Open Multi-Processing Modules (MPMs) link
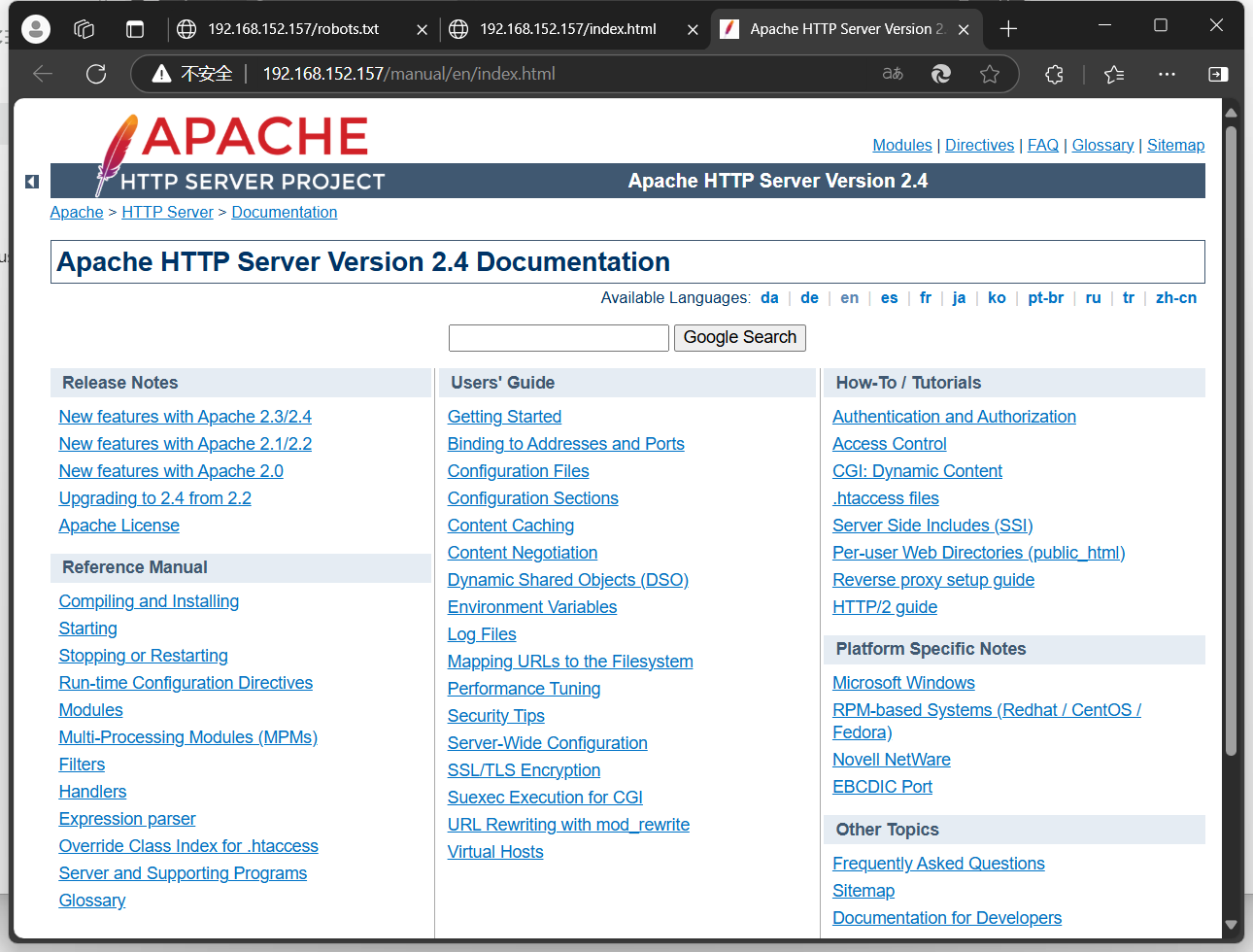Image resolution: width=1253 pixels, height=952 pixels. point(187,737)
